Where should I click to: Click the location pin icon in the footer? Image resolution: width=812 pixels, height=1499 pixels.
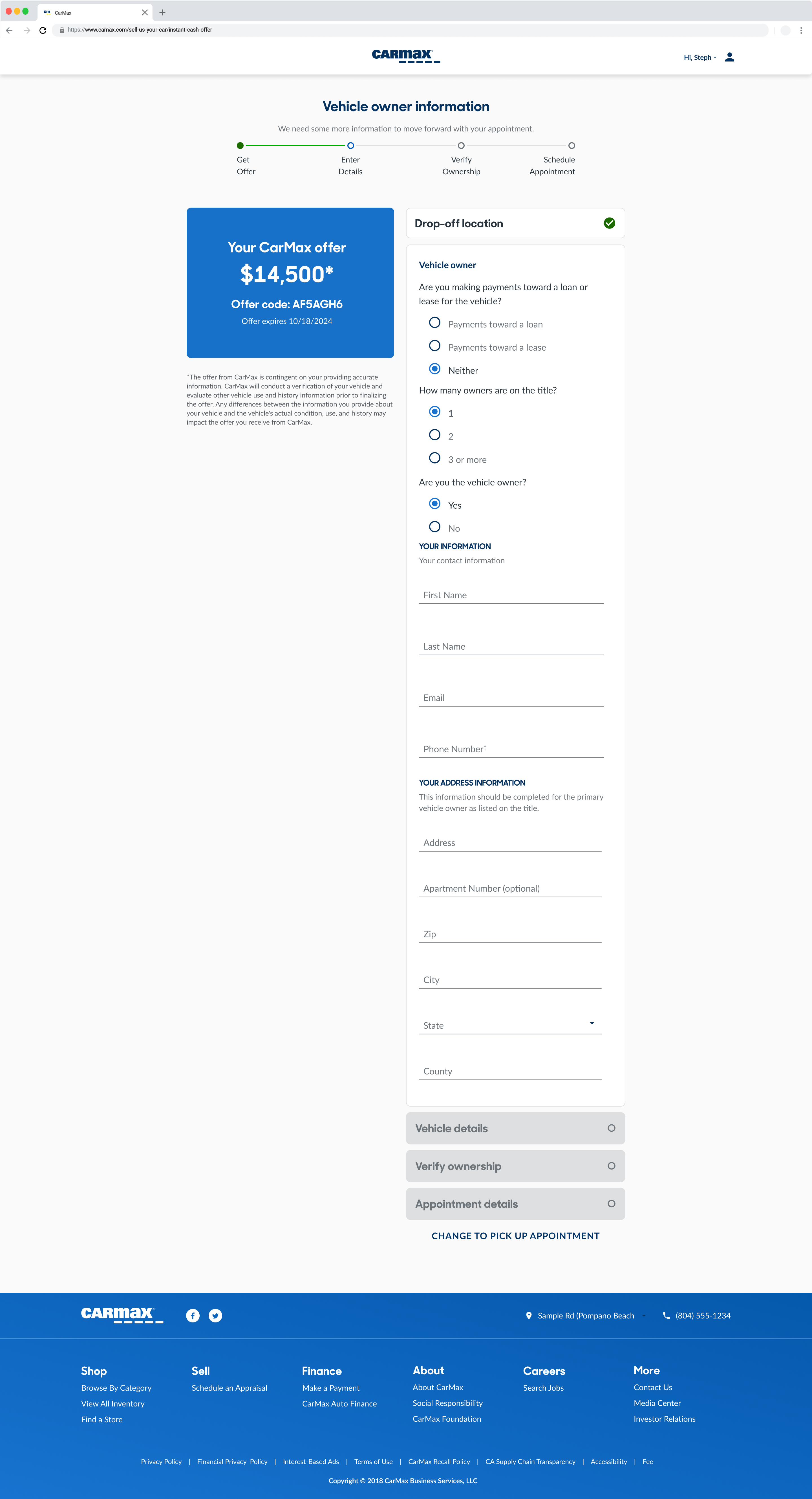click(x=529, y=1316)
